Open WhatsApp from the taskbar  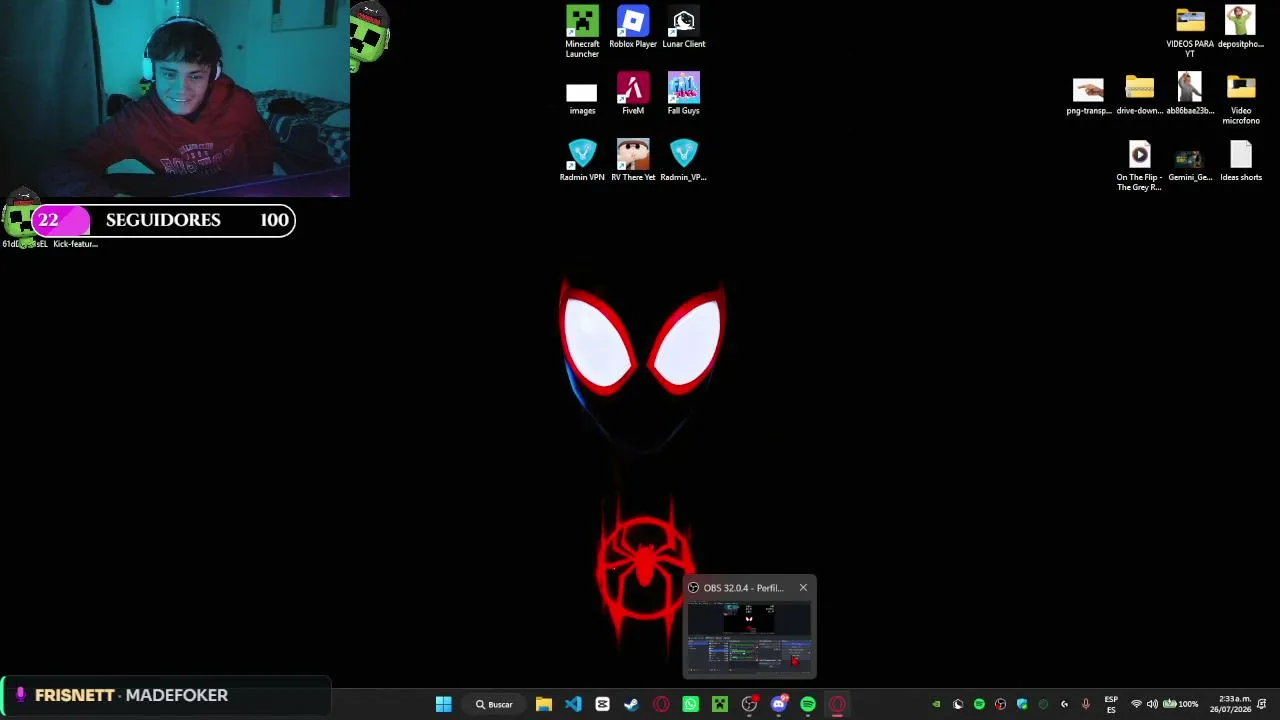(690, 704)
